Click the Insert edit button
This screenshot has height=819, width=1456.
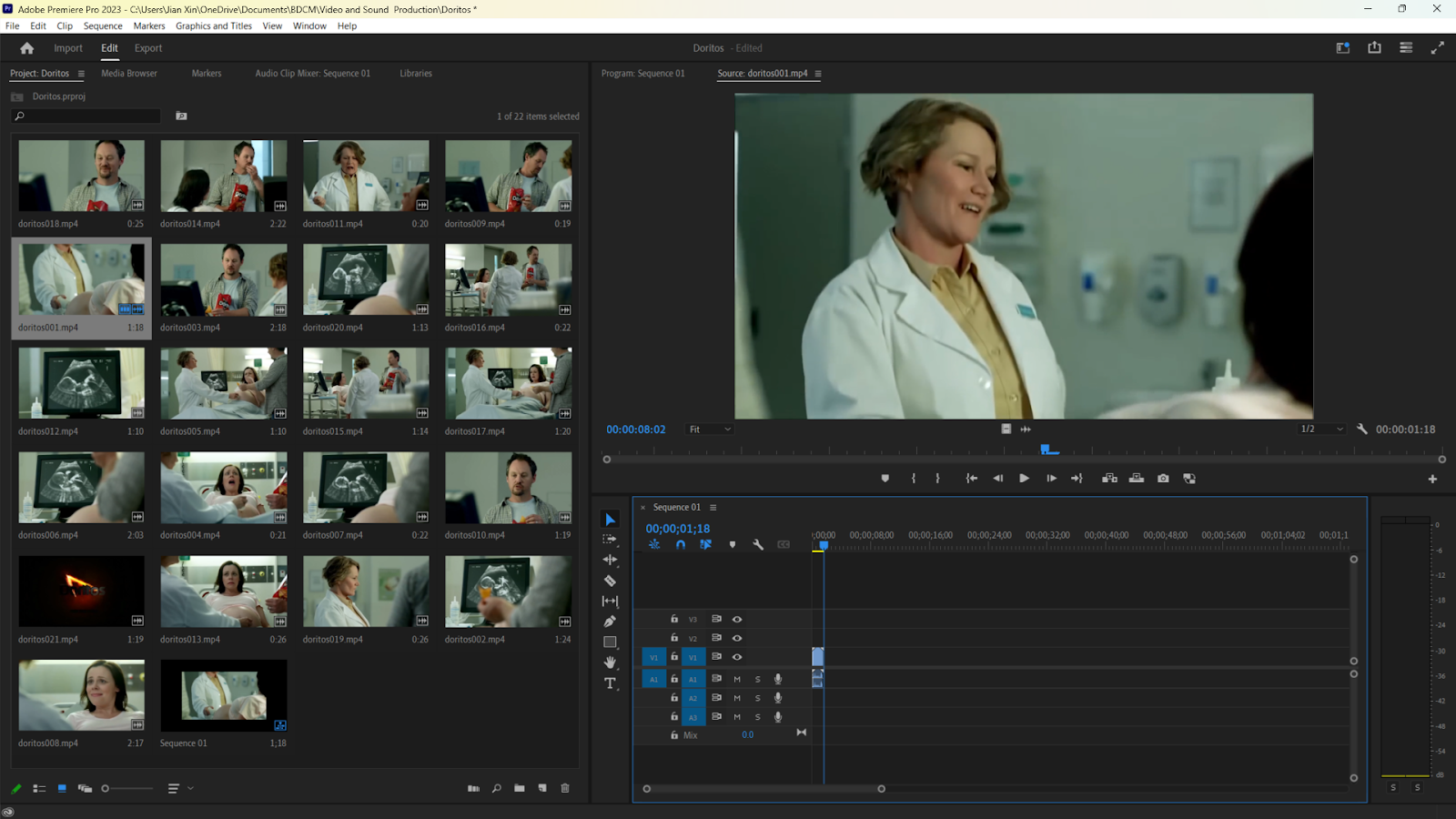1109,479
